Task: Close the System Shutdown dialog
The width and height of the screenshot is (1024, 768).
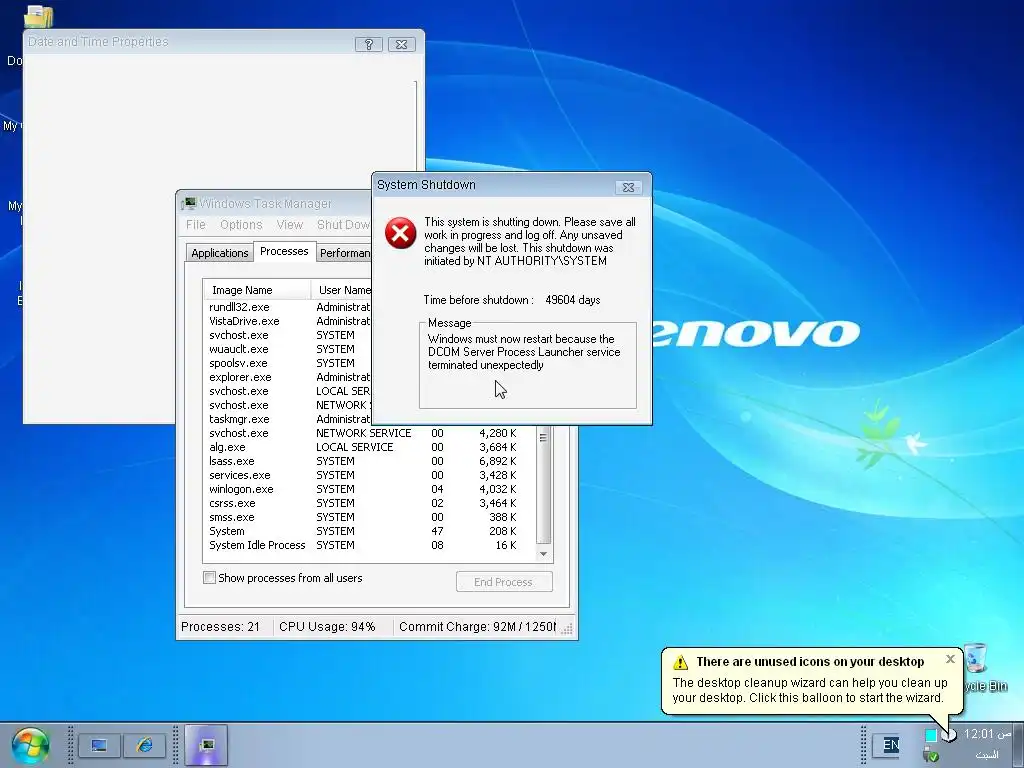Action: coord(628,187)
